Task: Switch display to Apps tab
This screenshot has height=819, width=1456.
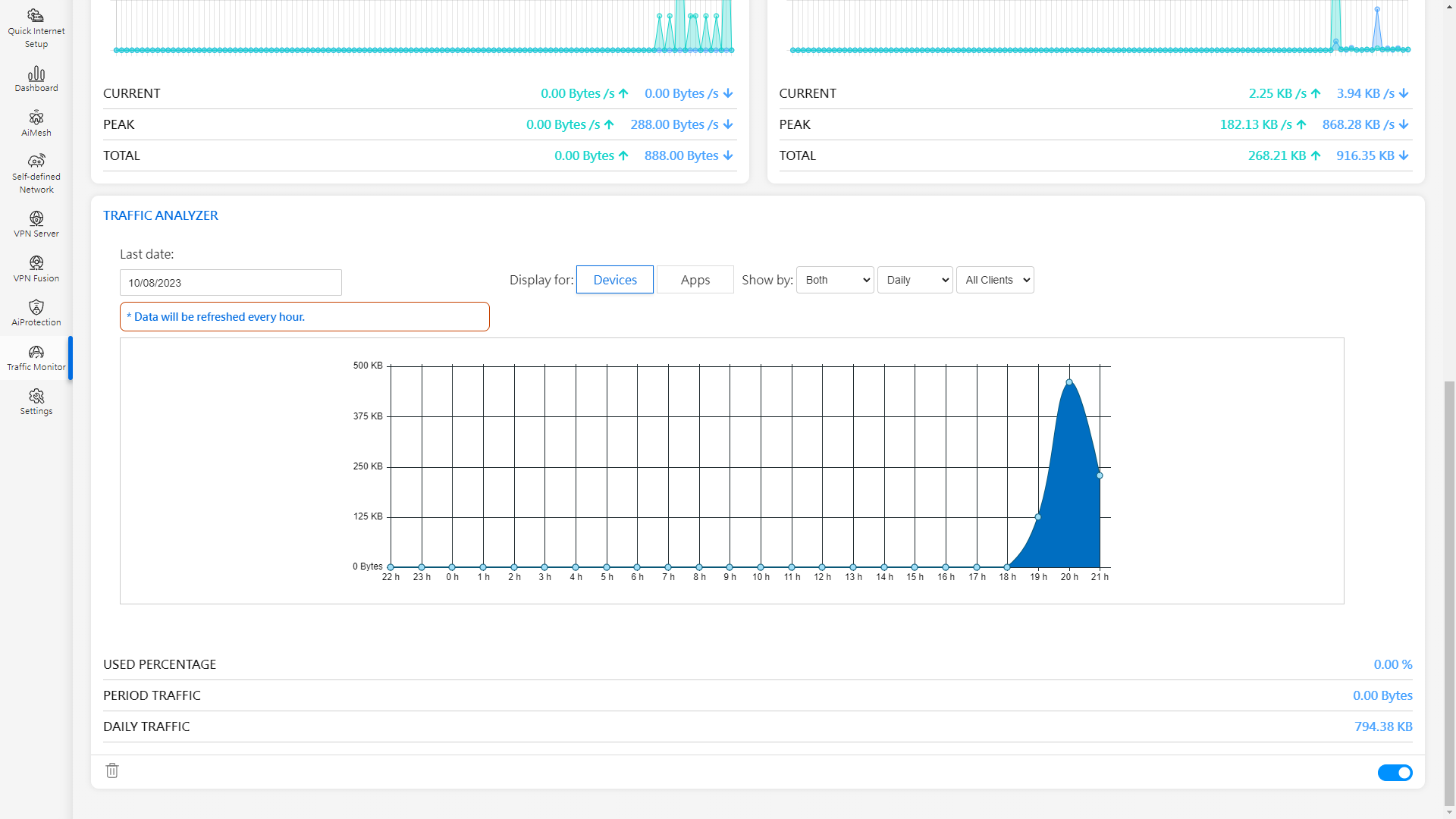Action: coord(695,280)
